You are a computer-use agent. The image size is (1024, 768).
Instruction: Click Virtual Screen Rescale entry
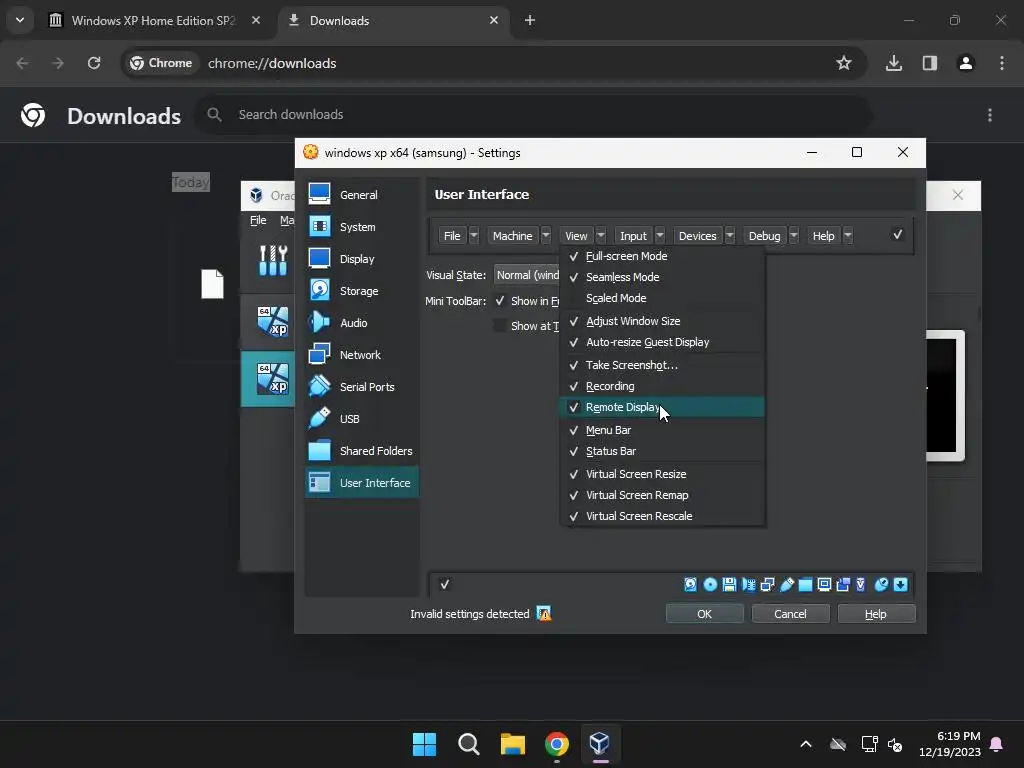click(662, 516)
